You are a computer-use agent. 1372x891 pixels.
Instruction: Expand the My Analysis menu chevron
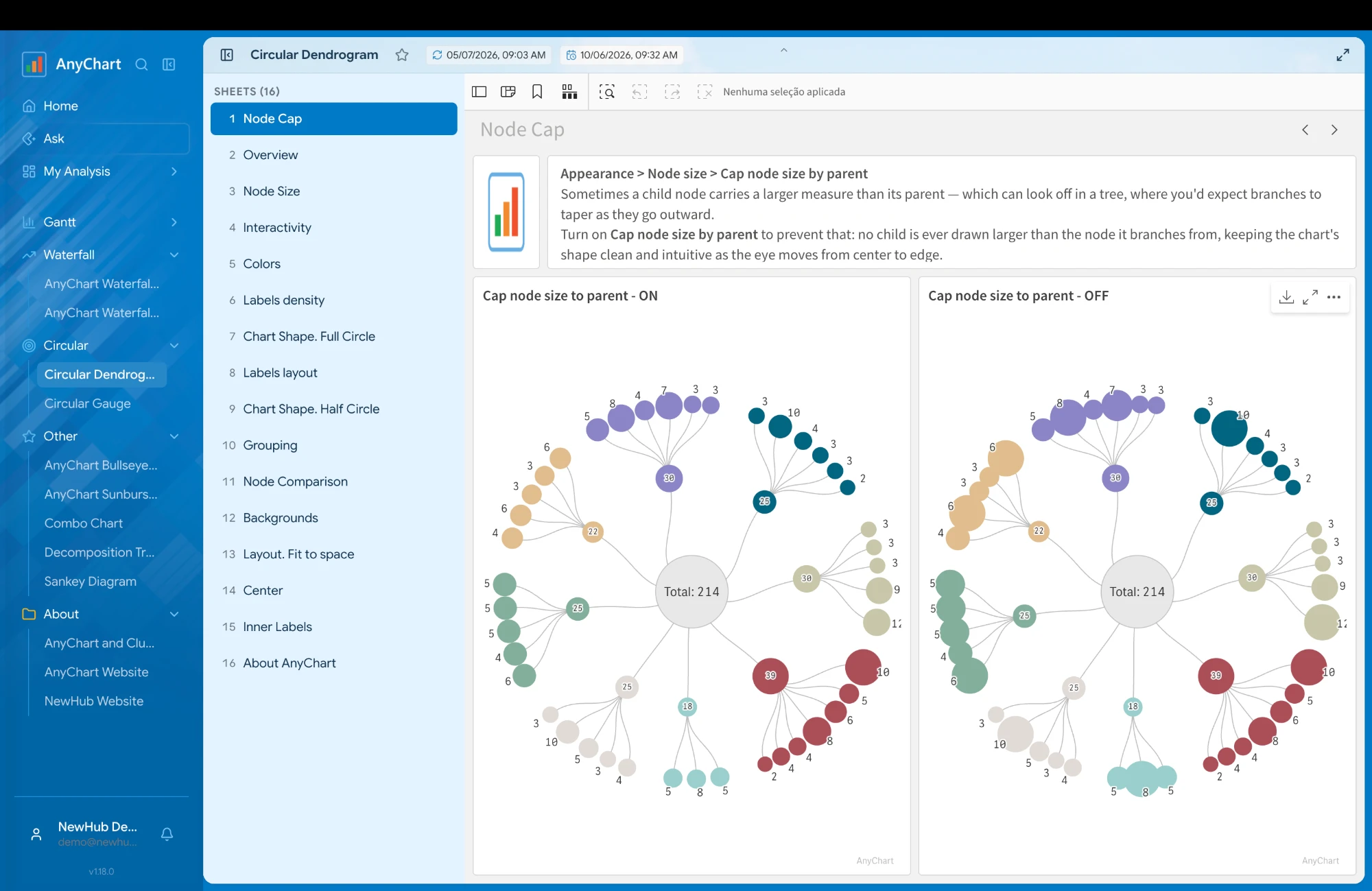click(174, 171)
